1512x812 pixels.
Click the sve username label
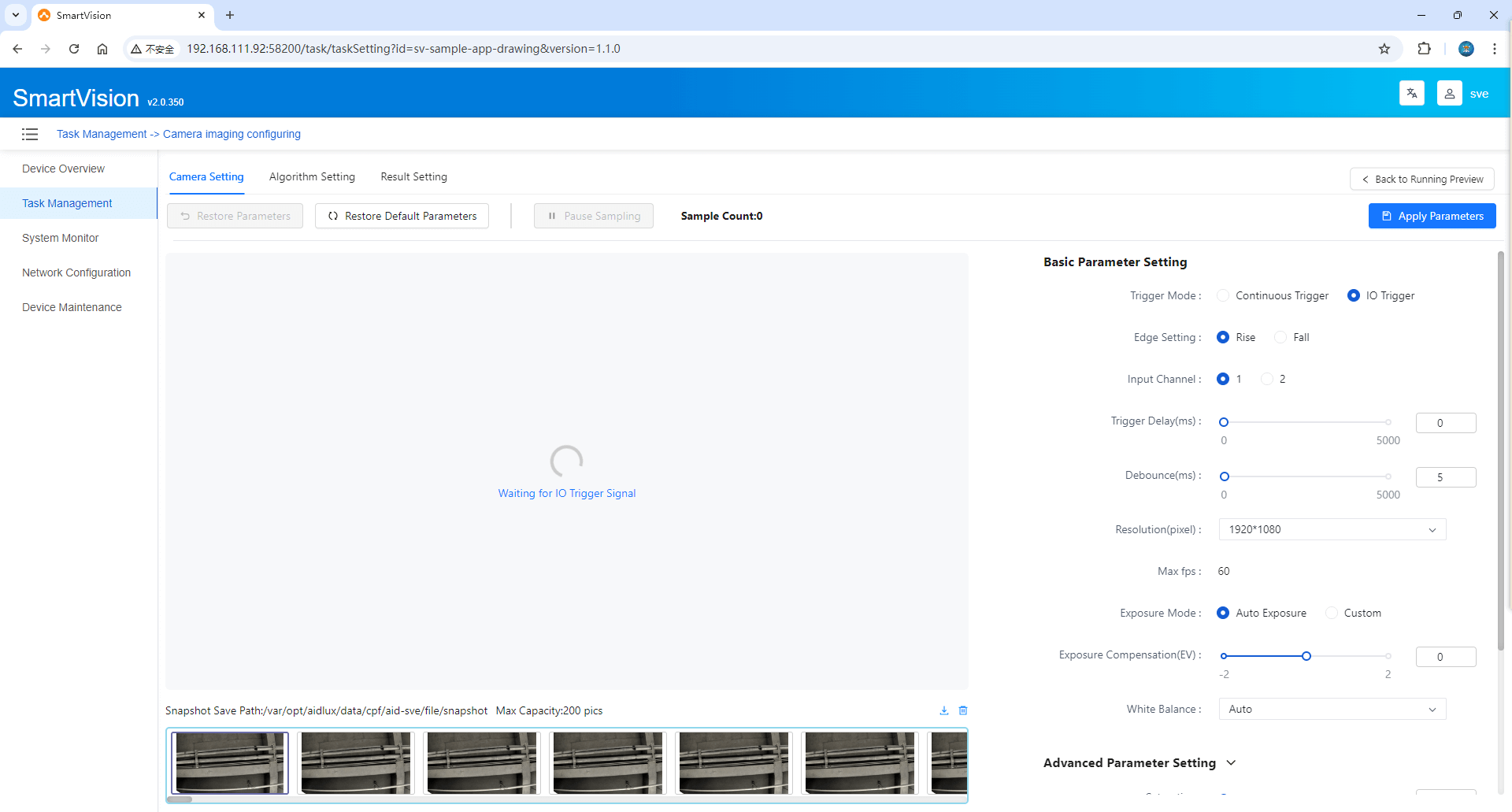(1479, 94)
